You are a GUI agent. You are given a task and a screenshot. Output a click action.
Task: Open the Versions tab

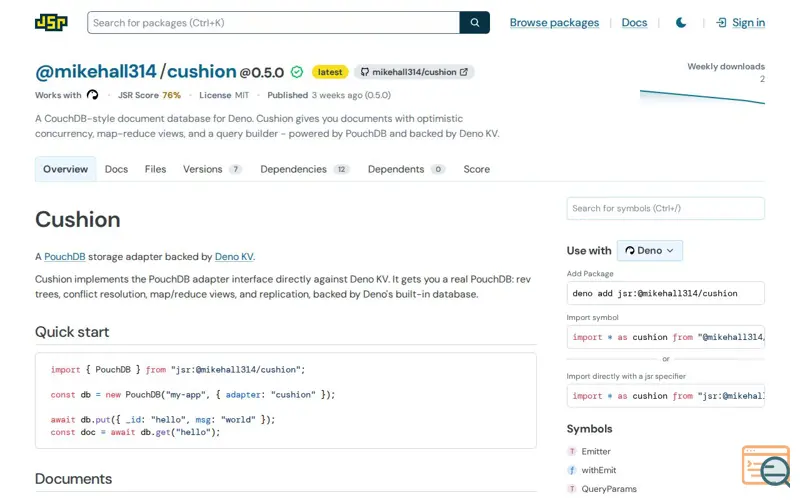[212, 169]
